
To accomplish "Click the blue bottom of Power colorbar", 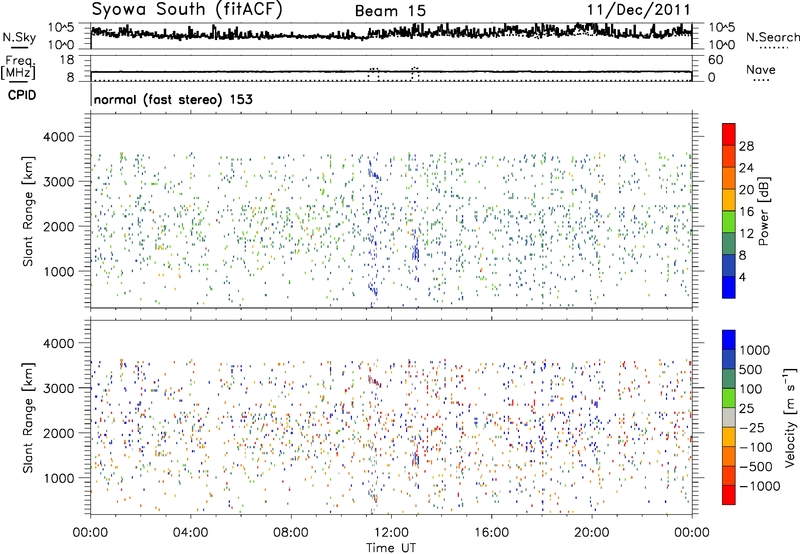I will [x=729, y=287].
